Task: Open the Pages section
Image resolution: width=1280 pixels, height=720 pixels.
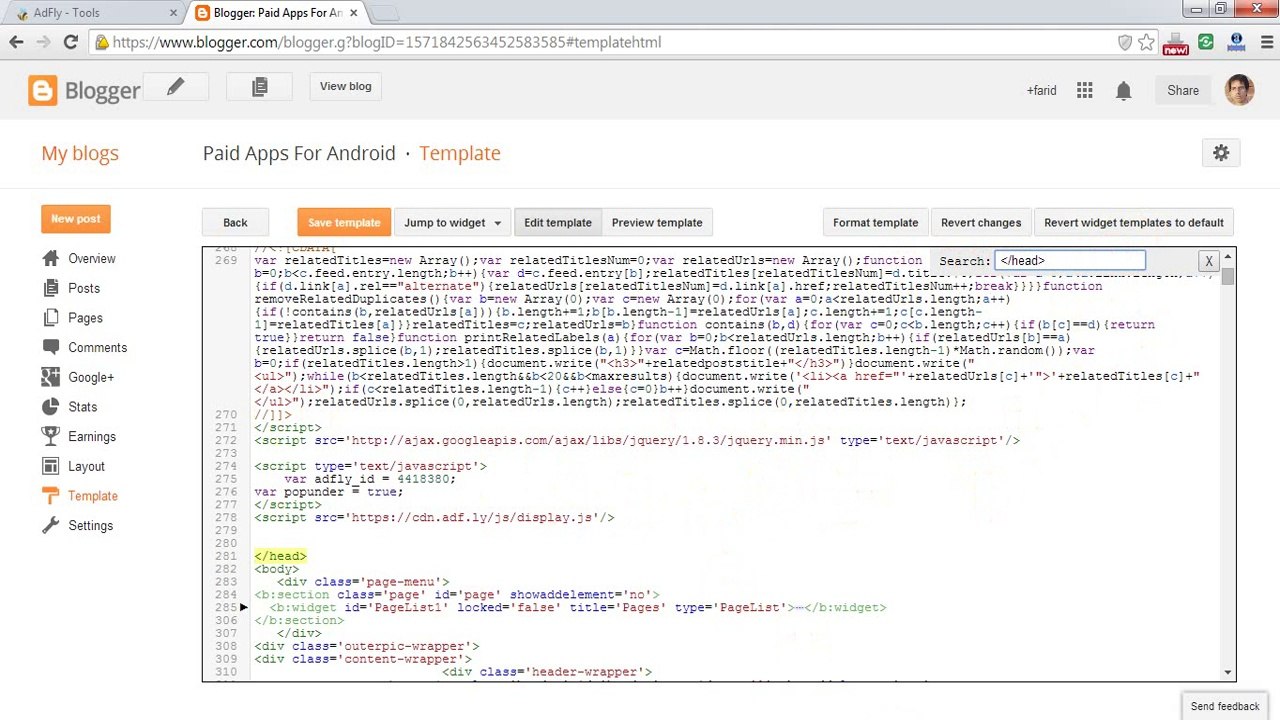Action: coord(85,318)
